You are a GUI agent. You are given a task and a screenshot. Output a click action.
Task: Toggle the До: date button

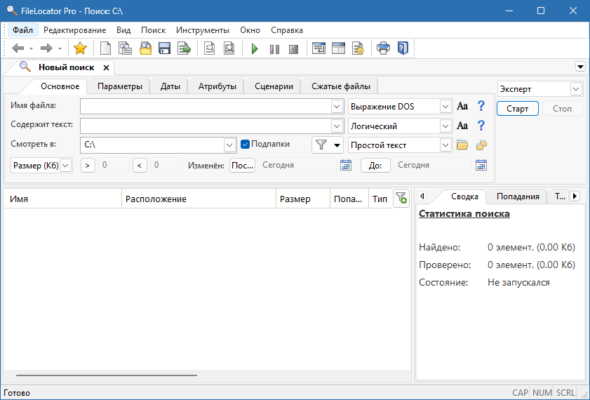click(375, 165)
